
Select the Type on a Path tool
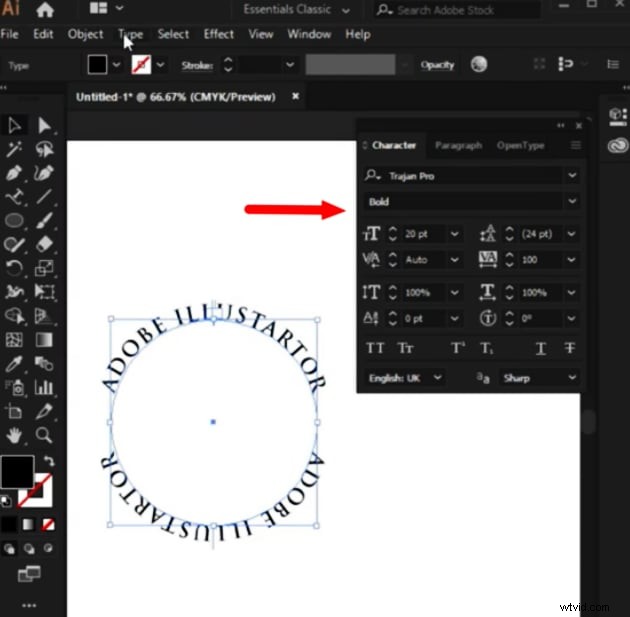tap(14, 197)
